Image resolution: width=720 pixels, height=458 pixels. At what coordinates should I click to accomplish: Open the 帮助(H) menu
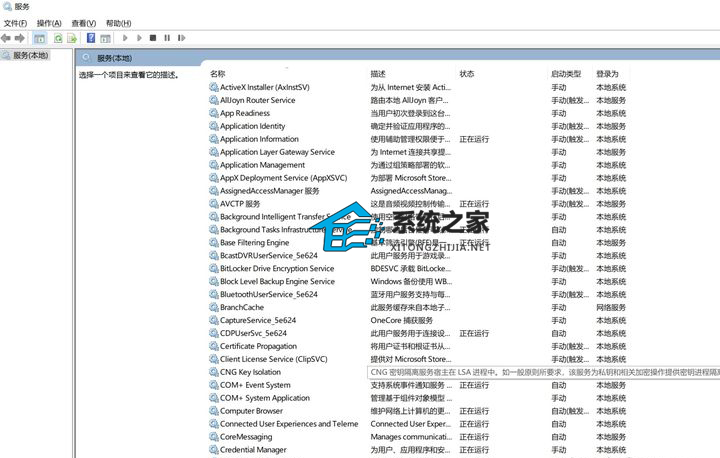click(x=118, y=23)
